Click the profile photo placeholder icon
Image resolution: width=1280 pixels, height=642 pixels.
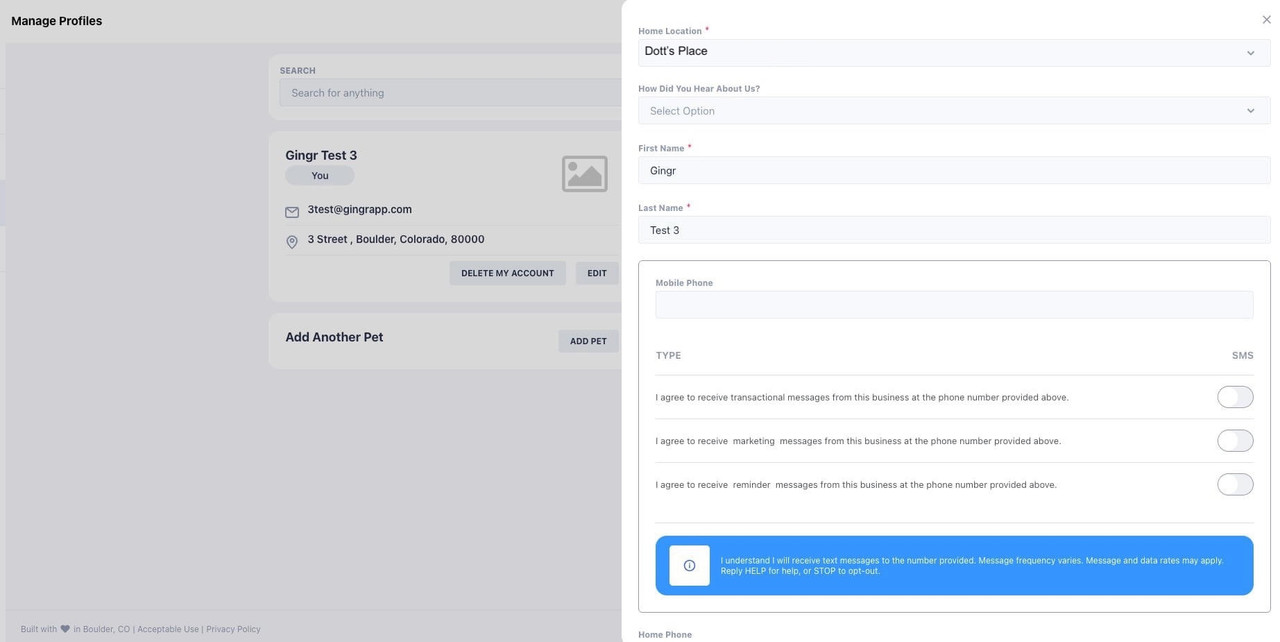585,174
